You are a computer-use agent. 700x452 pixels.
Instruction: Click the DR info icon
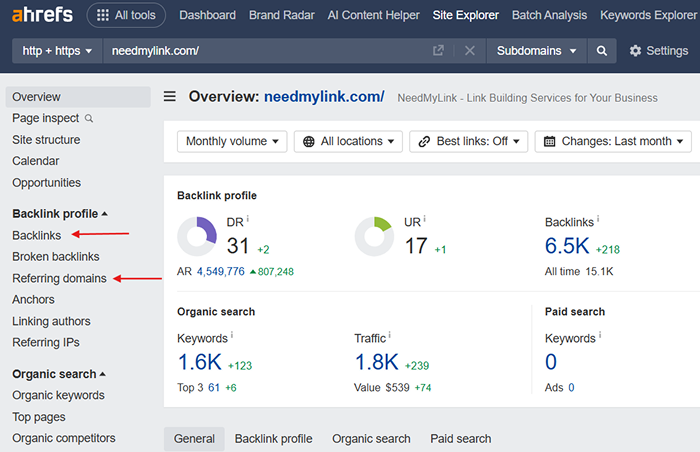248,218
